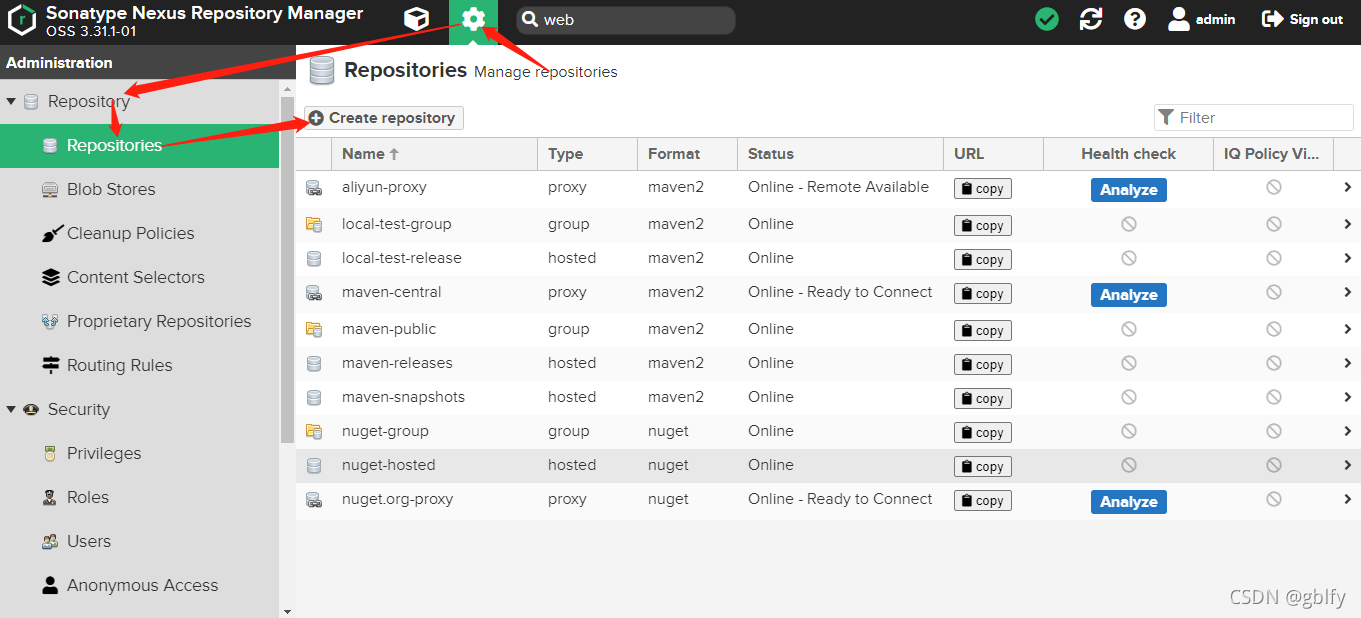This screenshot has width=1361, height=618.
Task: Open the Administration gear icon
Action: pos(473,20)
